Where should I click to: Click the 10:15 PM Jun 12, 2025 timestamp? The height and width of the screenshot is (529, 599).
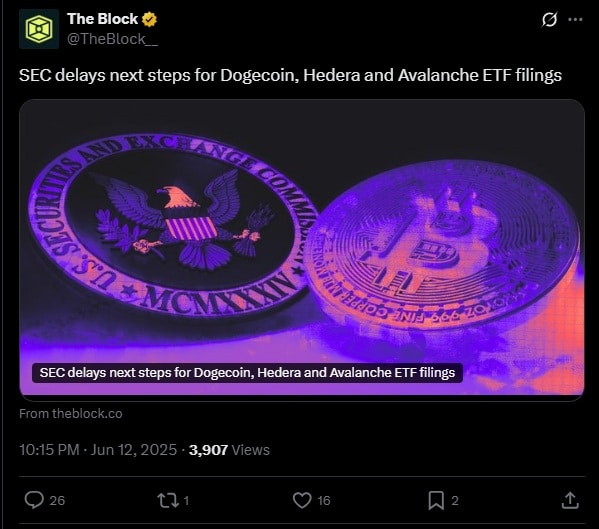point(98,450)
